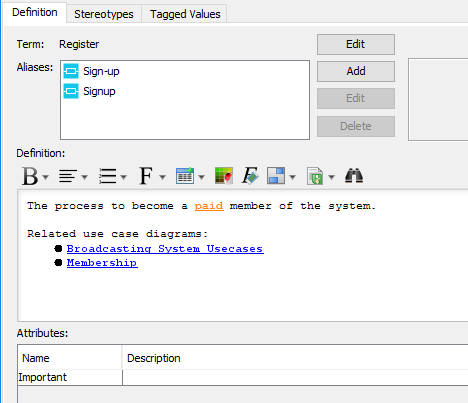Expand the image options dropdown arrow

click(x=292, y=177)
